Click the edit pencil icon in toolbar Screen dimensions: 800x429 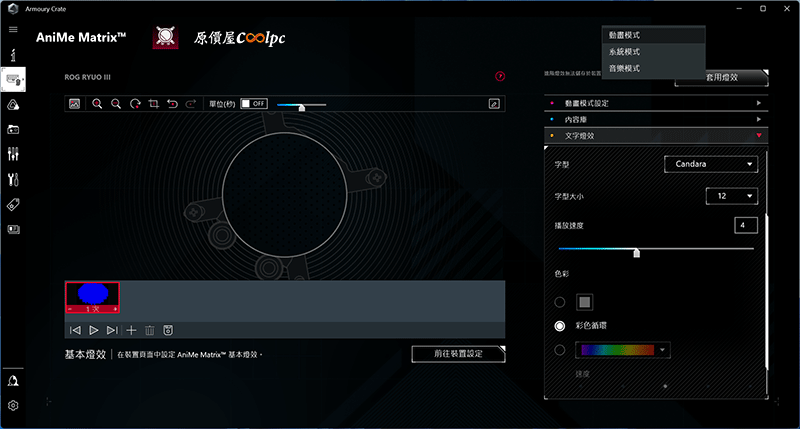pos(494,104)
